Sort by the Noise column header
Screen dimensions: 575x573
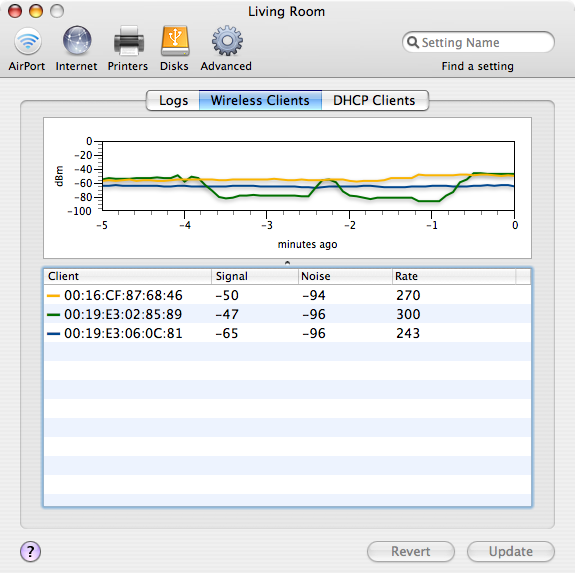pyautogui.click(x=345, y=276)
